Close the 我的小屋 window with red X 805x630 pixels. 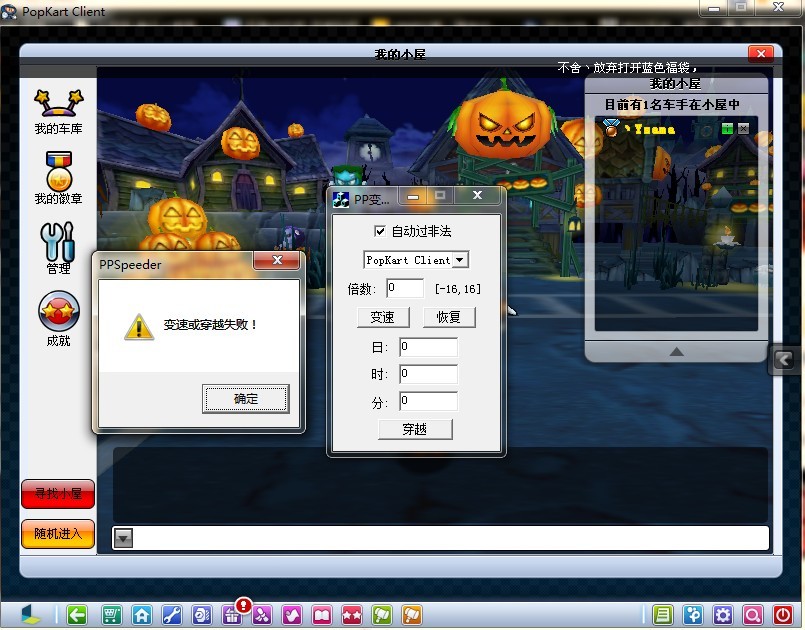click(x=761, y=53)
